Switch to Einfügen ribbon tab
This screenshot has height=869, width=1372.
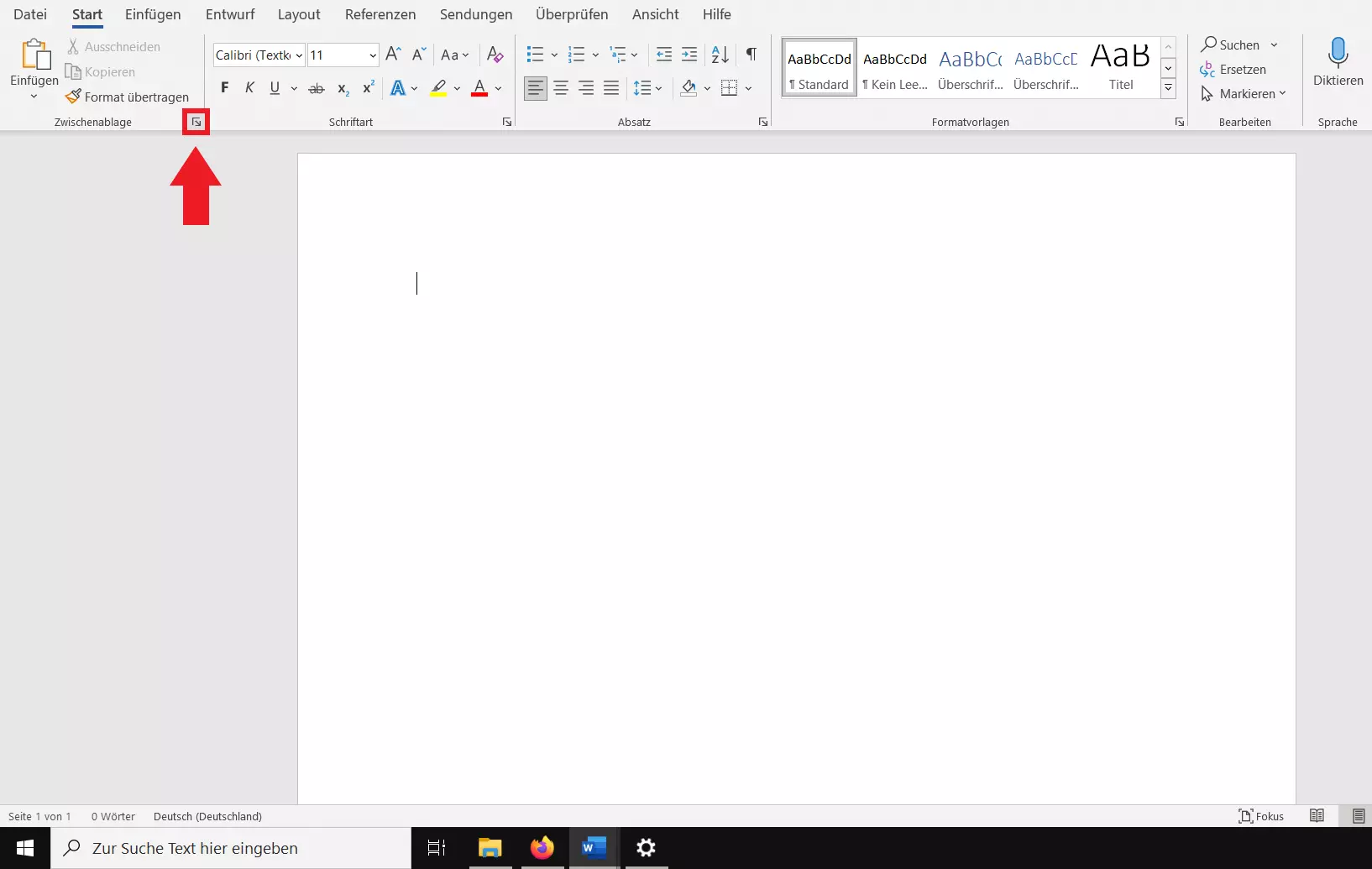[x=153, y=14]
